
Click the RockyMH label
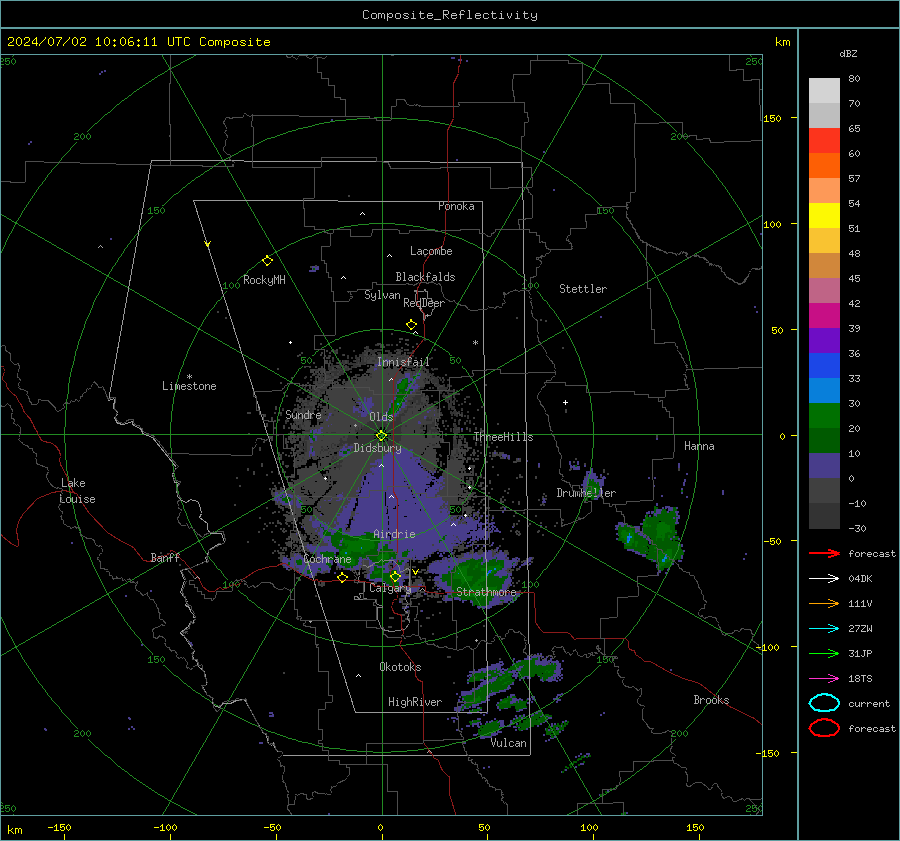click(264, 280)
